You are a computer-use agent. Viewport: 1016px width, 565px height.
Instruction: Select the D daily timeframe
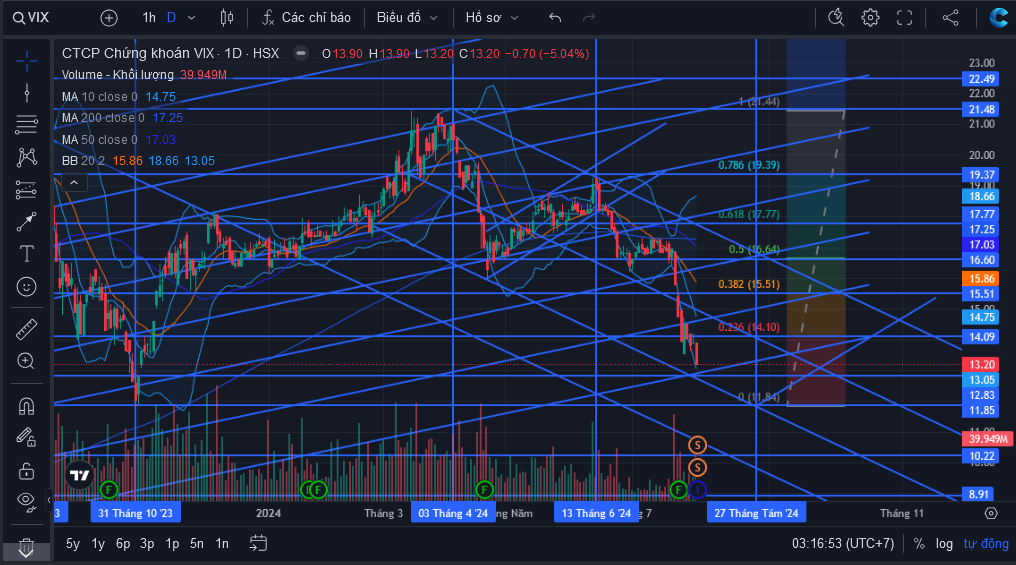click(171, 17)
